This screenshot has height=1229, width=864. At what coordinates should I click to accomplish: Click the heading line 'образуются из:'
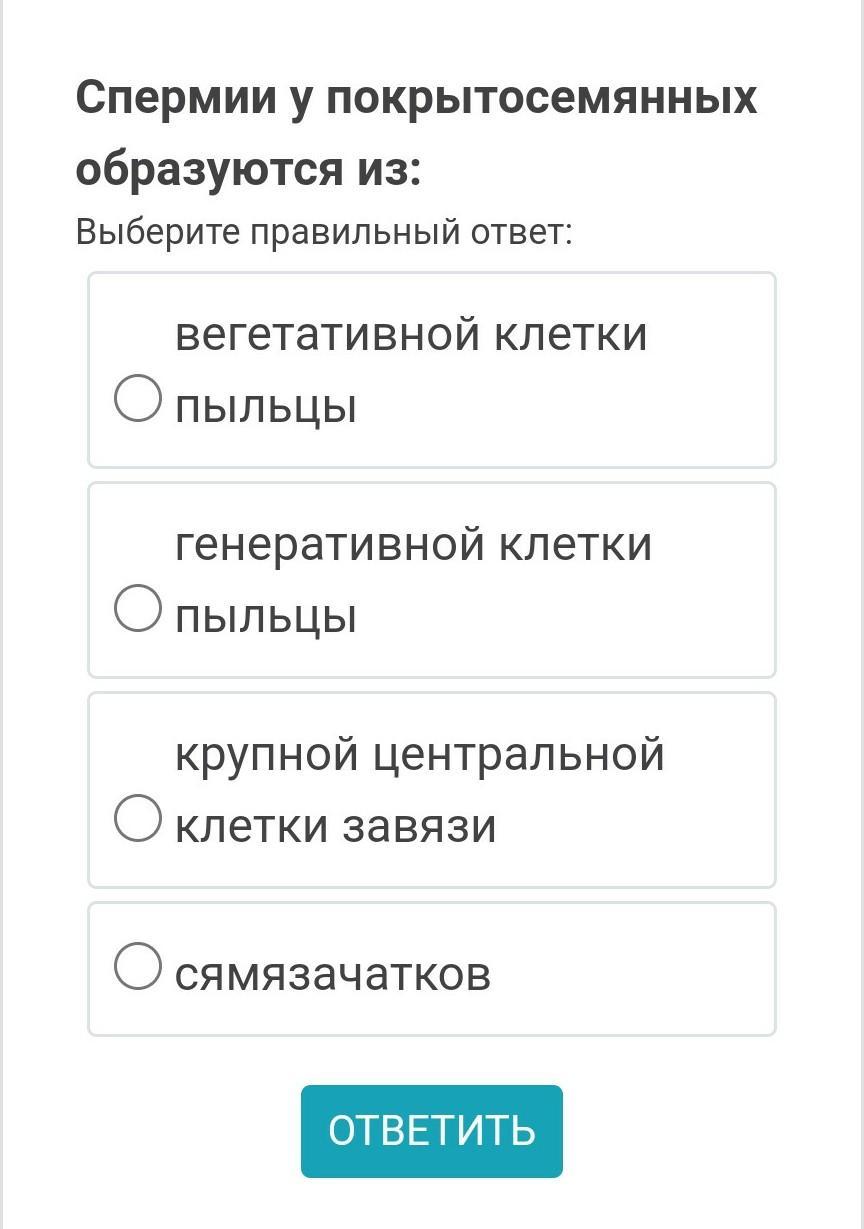click(249, 169)
